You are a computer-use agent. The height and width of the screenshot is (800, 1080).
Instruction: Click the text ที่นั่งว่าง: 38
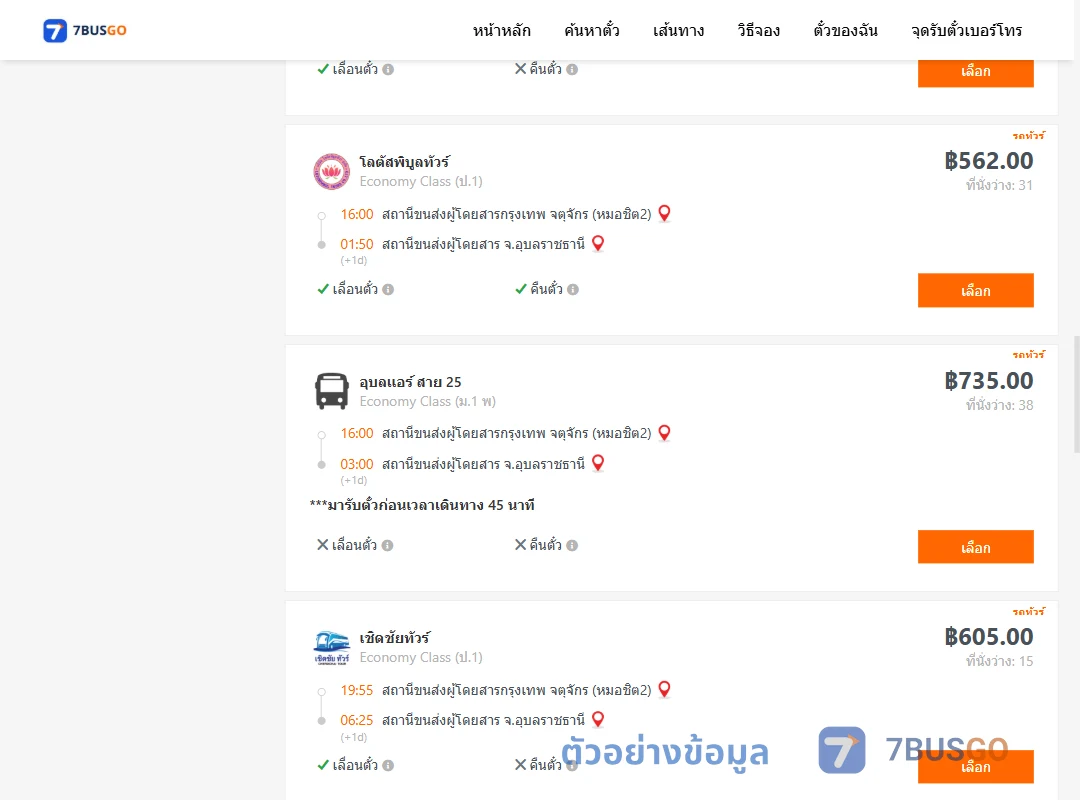999,404
